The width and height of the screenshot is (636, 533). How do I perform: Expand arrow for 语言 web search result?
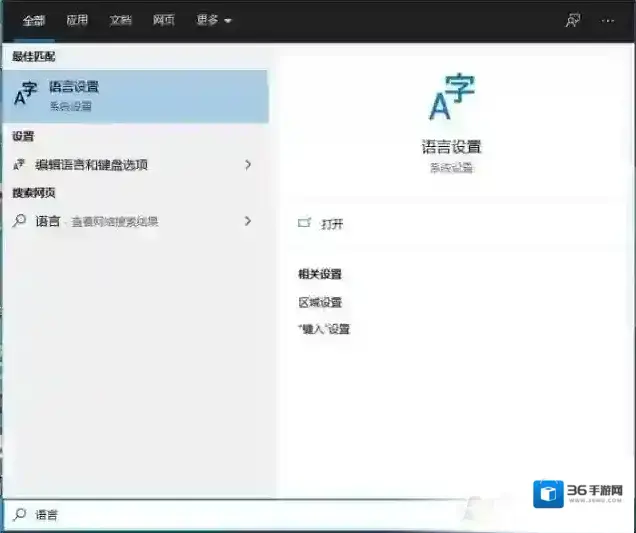(x=248, y=221)
